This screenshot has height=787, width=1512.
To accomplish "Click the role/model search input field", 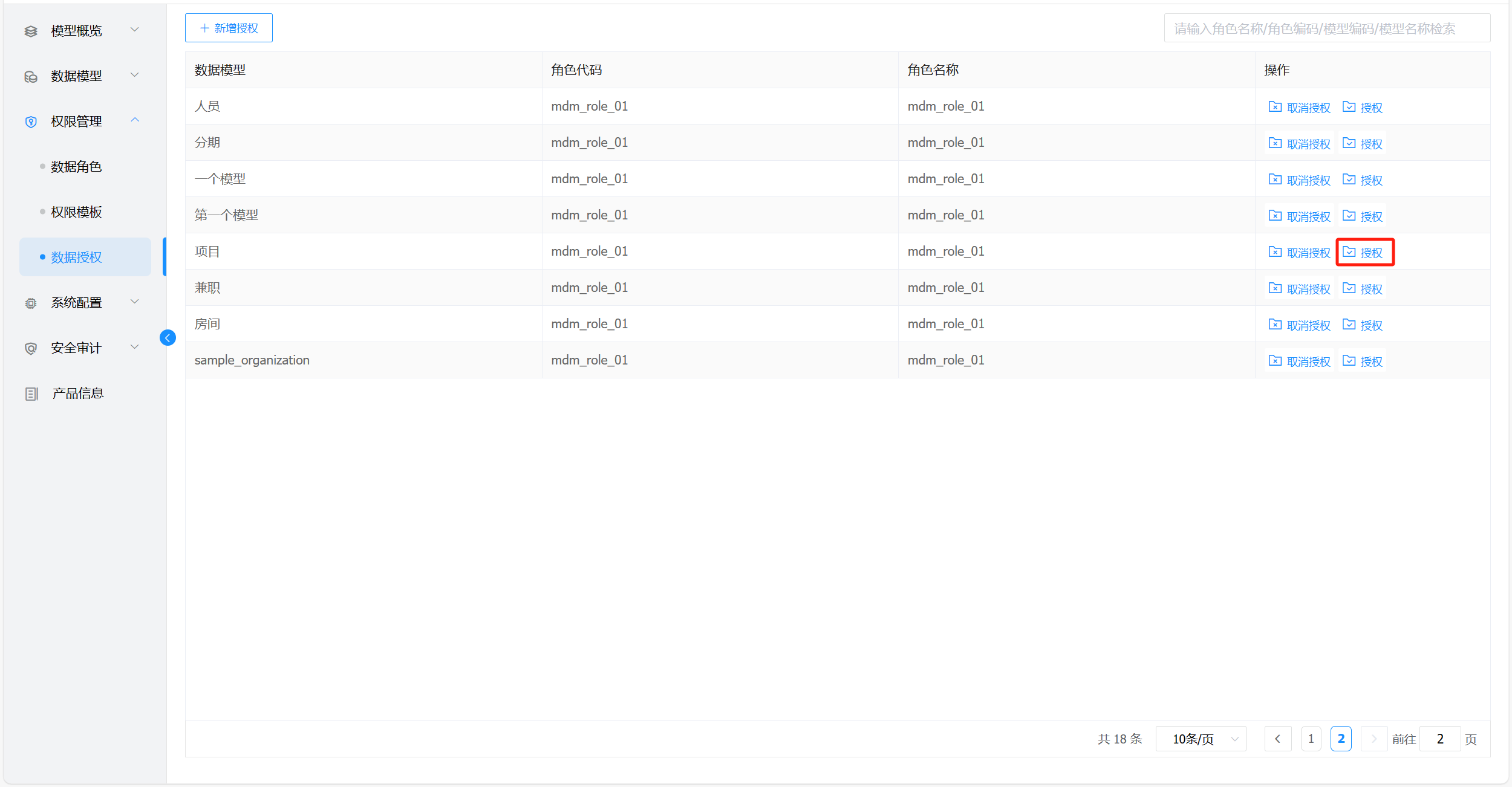I will pos(1326,28).
